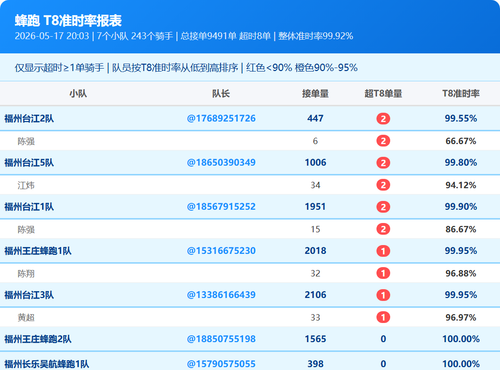Click red badge 1 in 陈翔 row
Screen dimensions: 500x370
383,273
